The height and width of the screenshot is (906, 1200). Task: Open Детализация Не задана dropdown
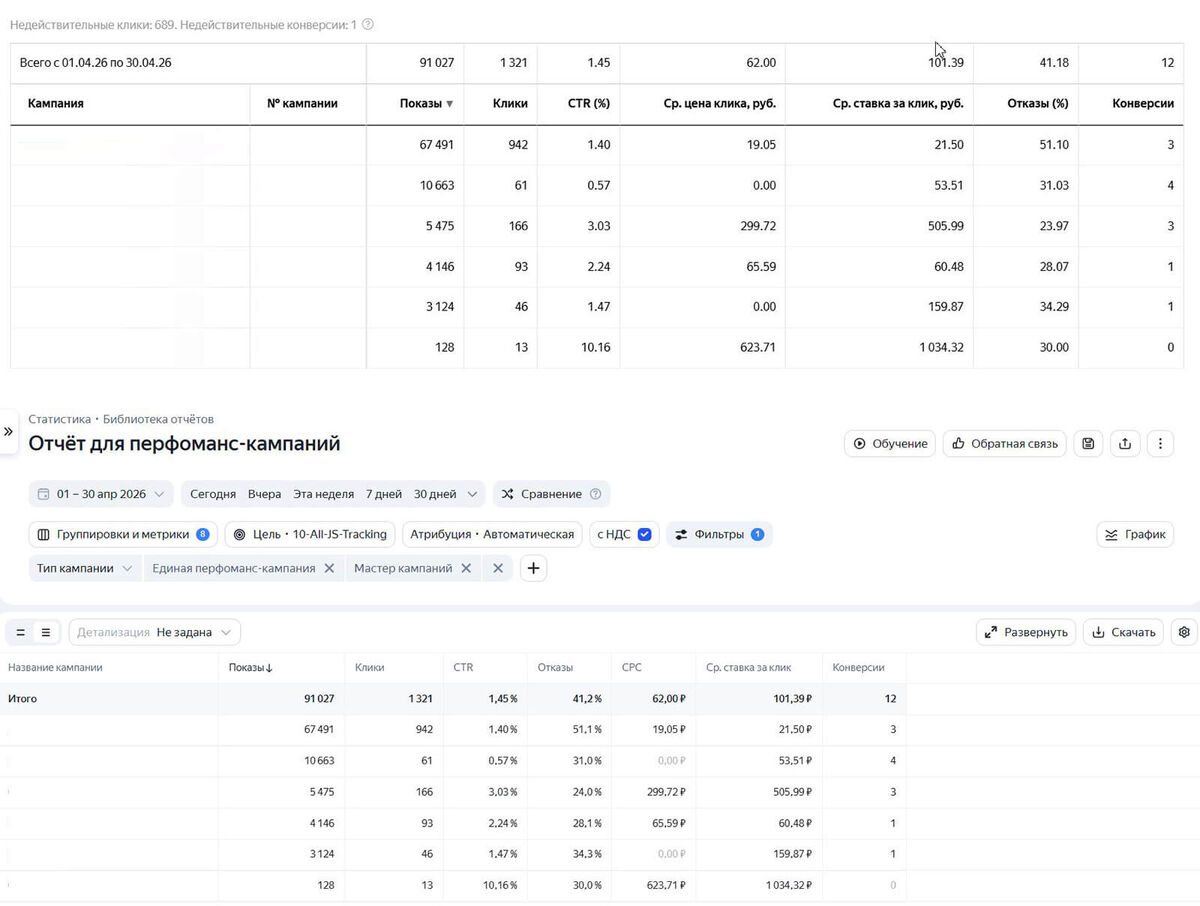coord(155,632)
